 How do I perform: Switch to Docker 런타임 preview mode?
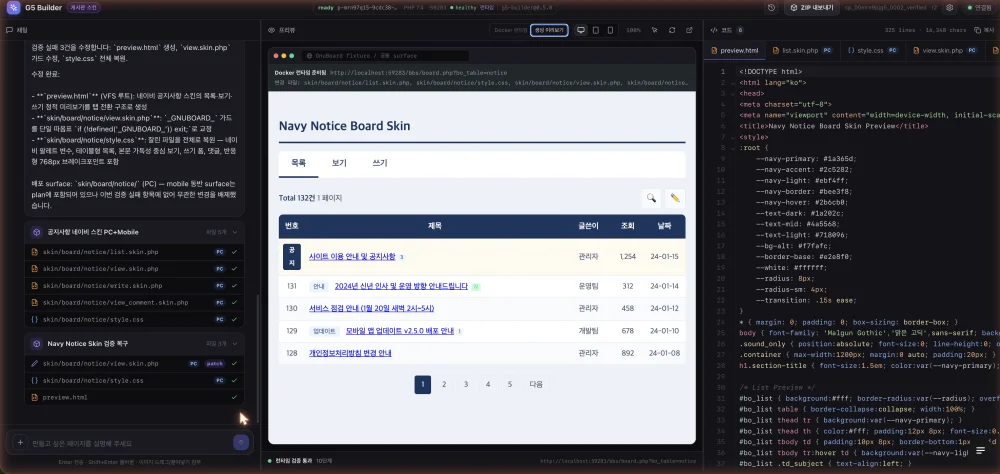[511, 30]
